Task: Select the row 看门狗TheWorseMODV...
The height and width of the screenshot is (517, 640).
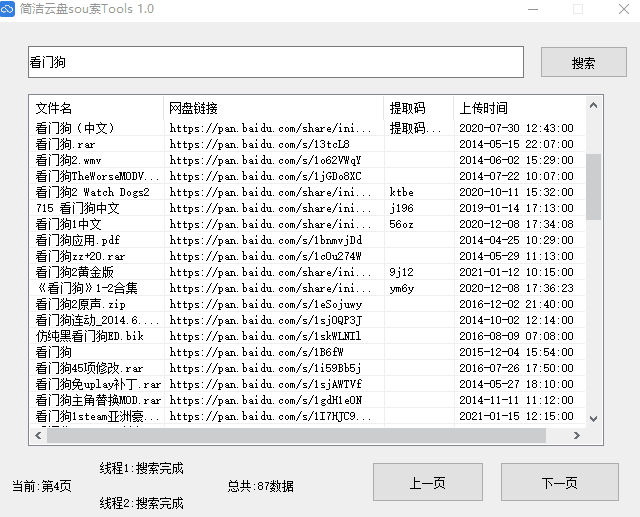Action: point(308,176)
